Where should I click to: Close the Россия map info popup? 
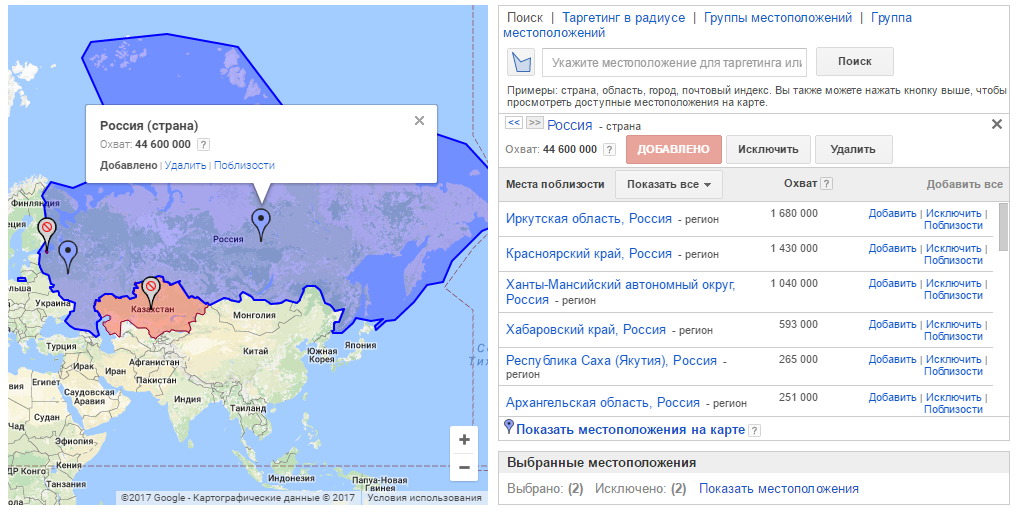click(419, 121)
